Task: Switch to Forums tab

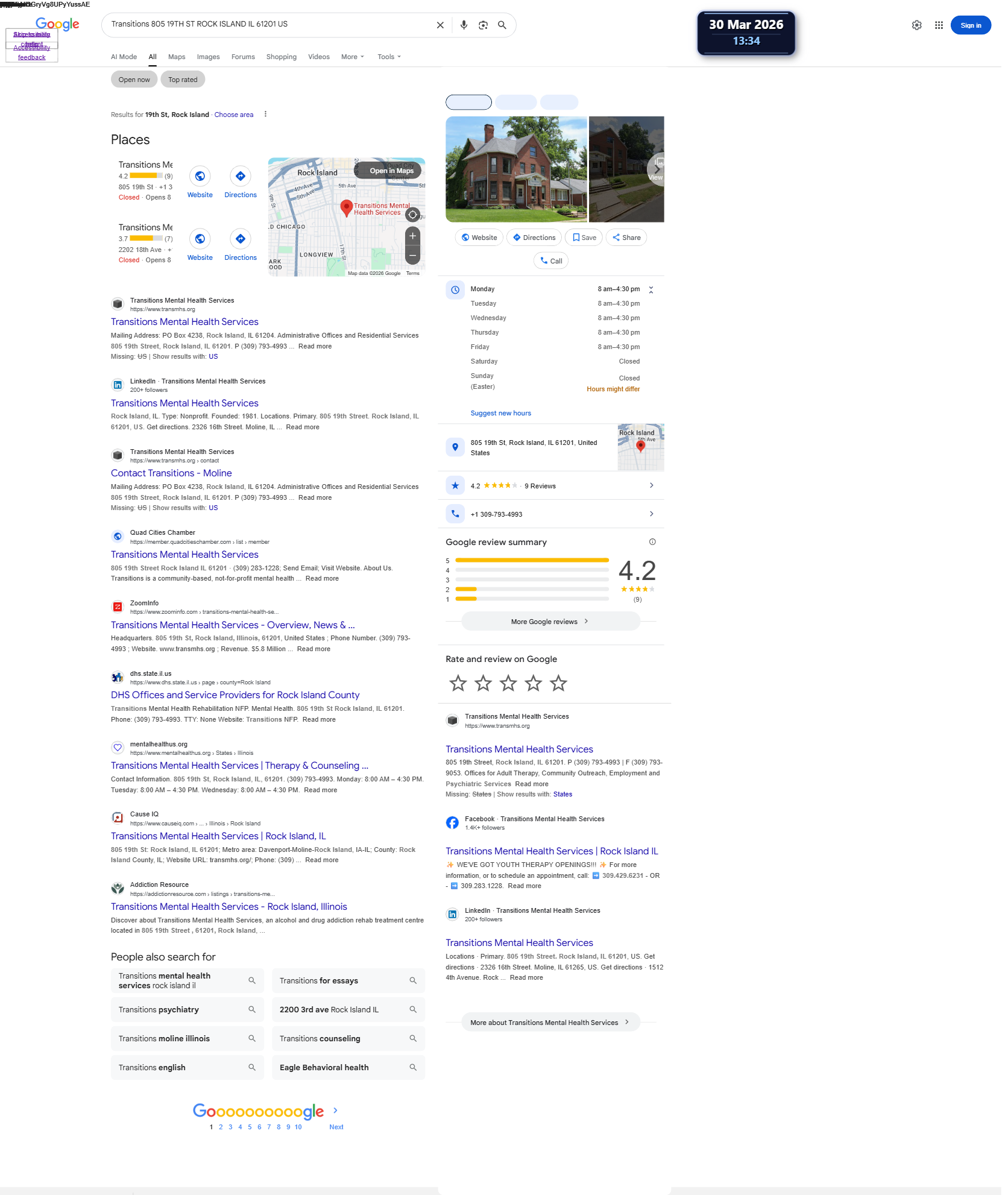Action: click(243, 57)
